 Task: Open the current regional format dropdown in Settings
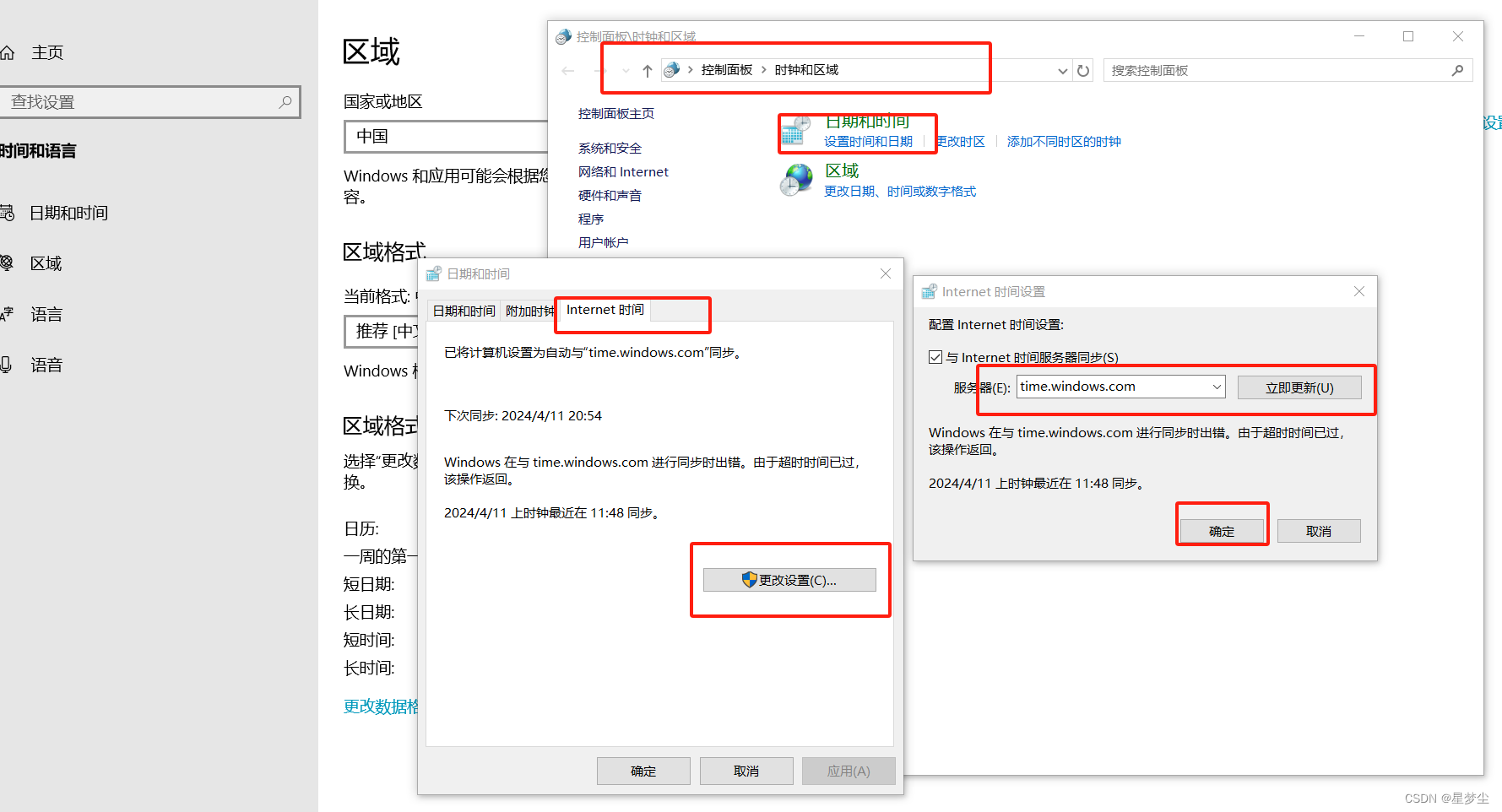coord(382,332)
